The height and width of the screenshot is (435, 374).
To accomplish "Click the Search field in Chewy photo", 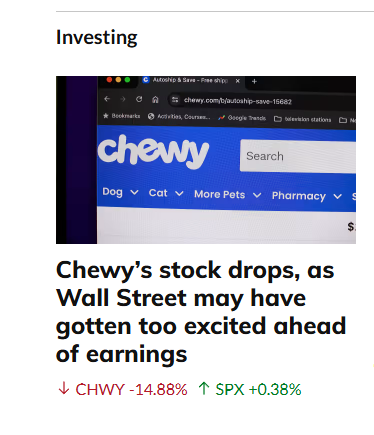I will [298, 156].
